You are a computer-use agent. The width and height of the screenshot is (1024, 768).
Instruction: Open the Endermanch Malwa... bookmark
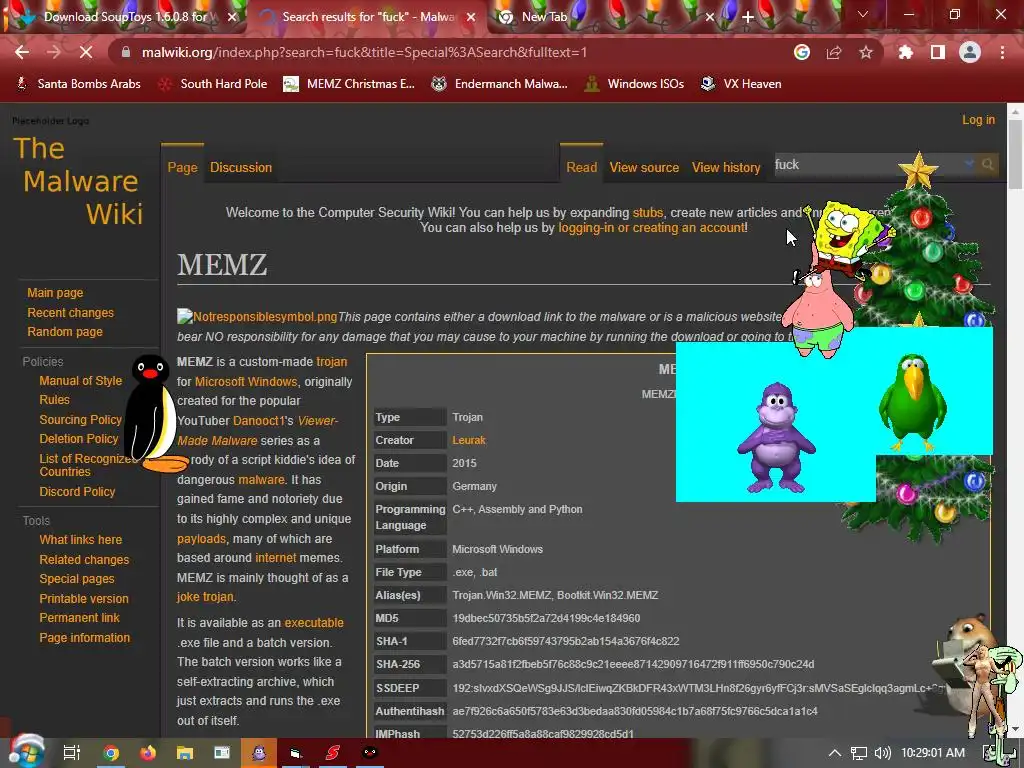coord(500,84)
